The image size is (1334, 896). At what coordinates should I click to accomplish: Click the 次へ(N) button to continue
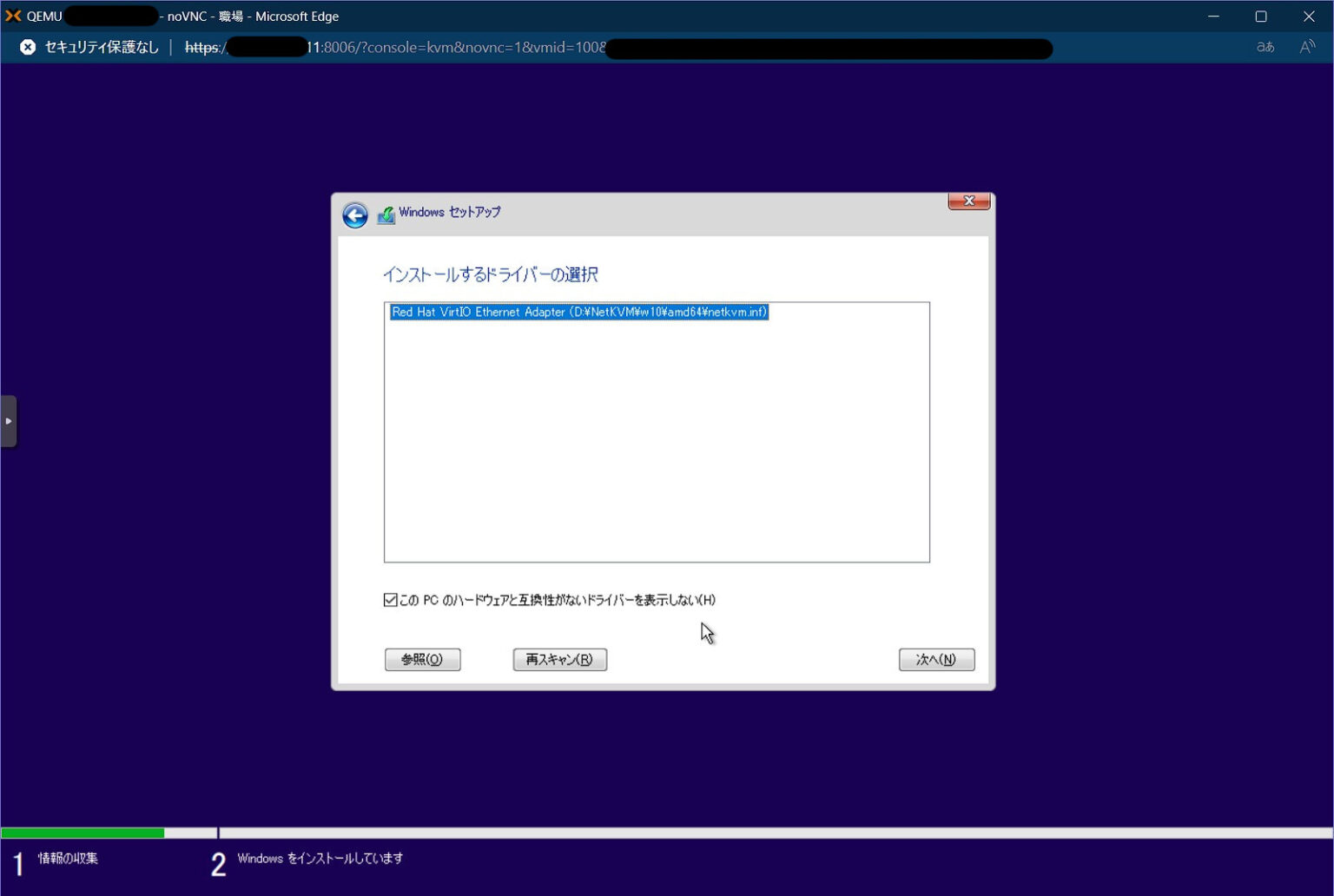tap(936, 659)
